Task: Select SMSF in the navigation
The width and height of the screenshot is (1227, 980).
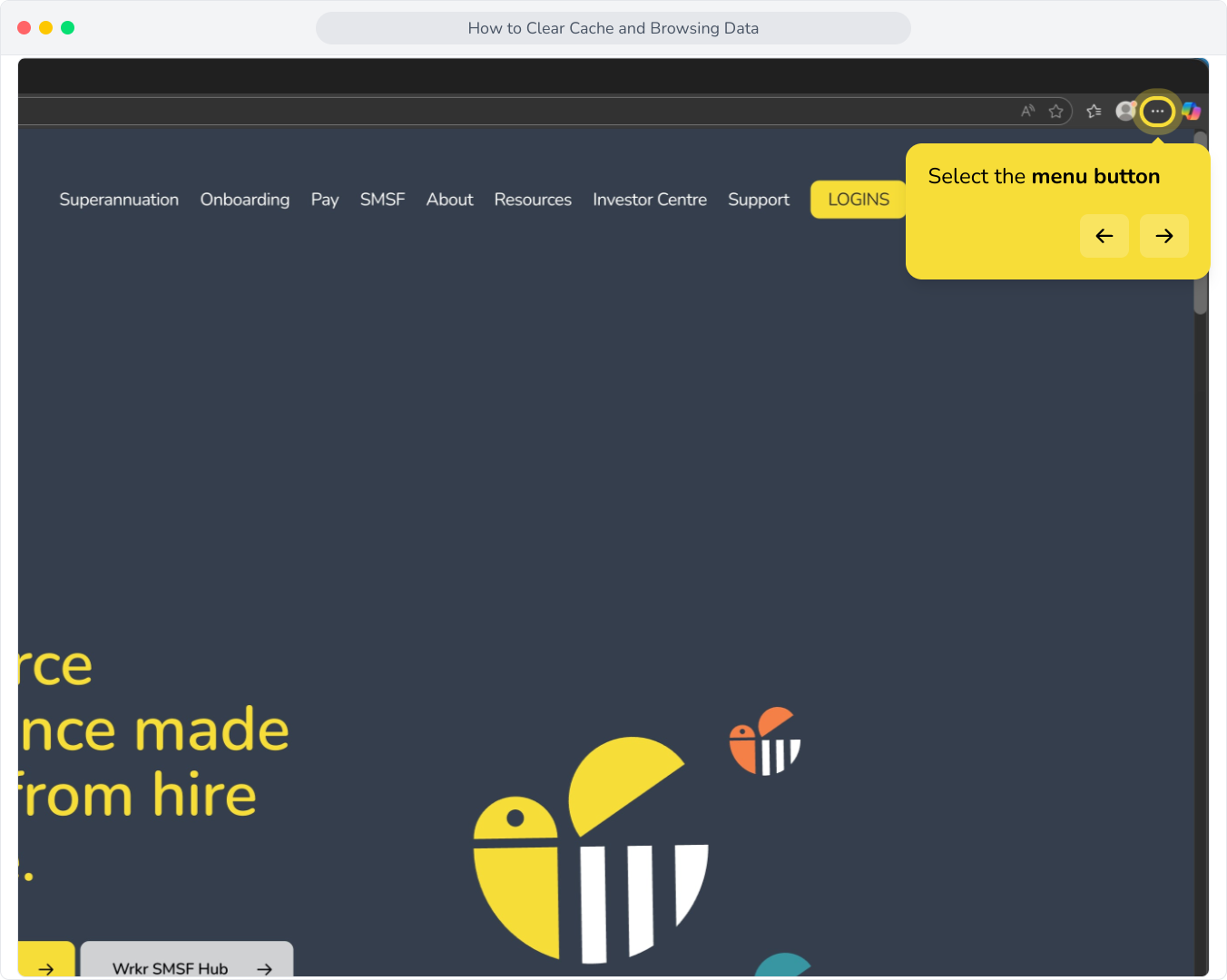Action: [x=382, y=200]
